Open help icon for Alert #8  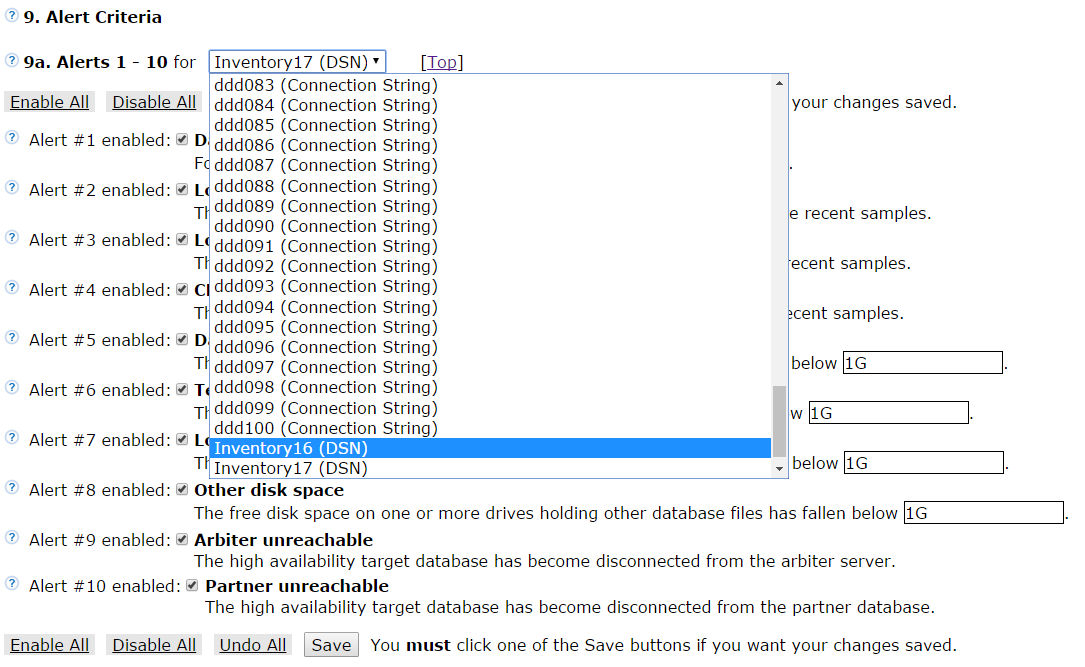(x=12, y=488)
